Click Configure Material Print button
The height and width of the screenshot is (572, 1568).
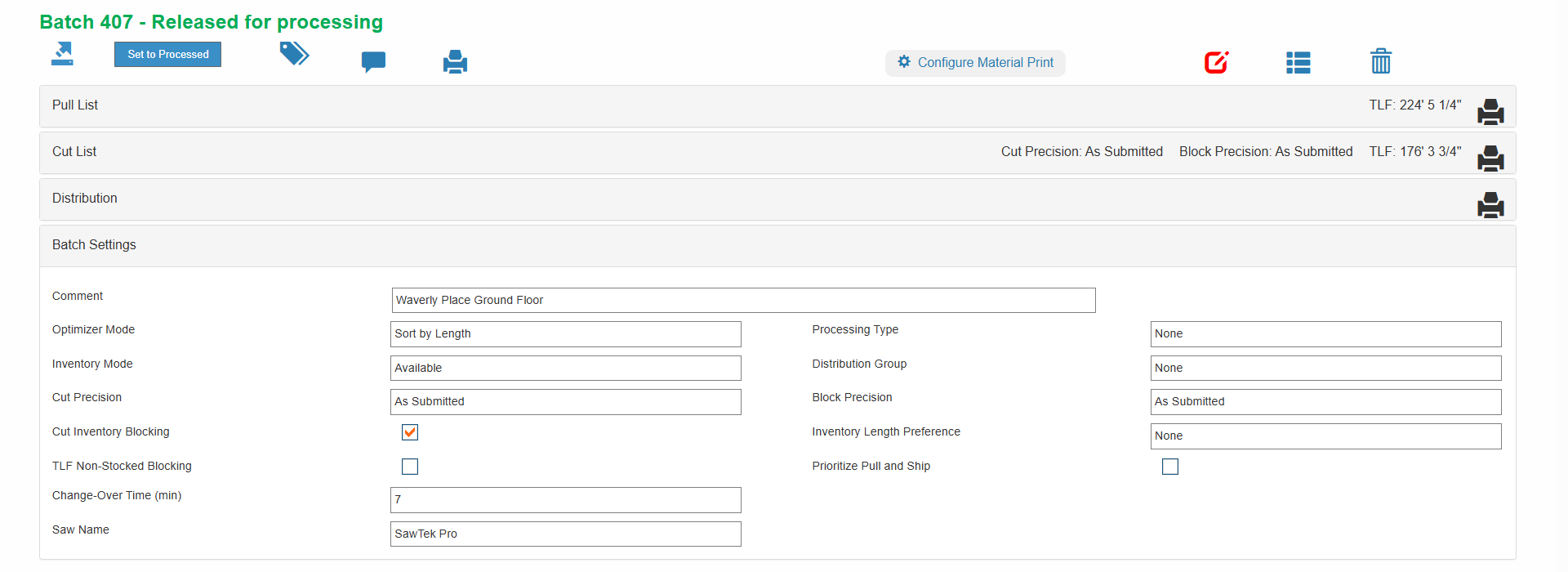coord(975,63)
